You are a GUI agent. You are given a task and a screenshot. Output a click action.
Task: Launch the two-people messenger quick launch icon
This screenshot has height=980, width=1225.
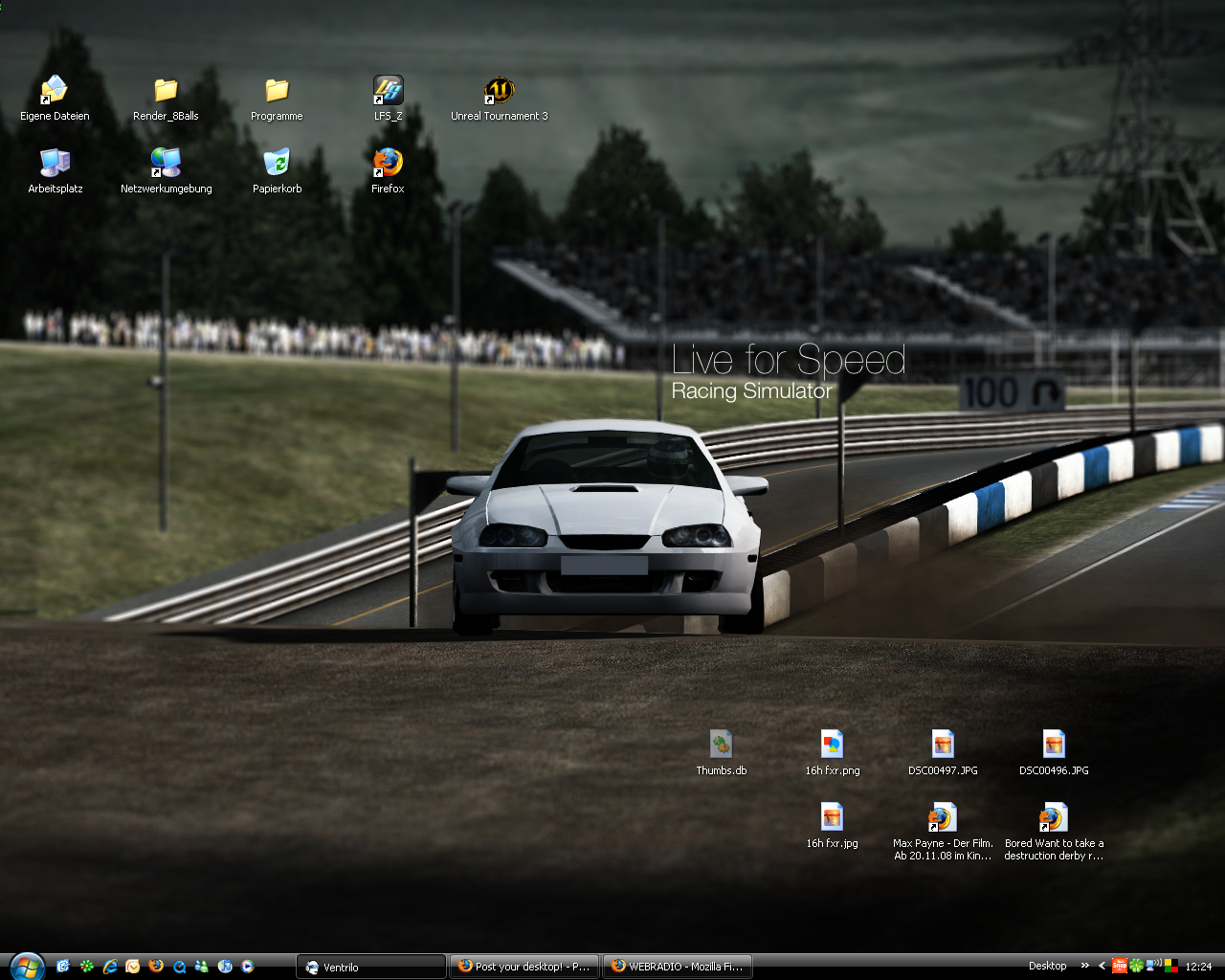click(202, 967)
